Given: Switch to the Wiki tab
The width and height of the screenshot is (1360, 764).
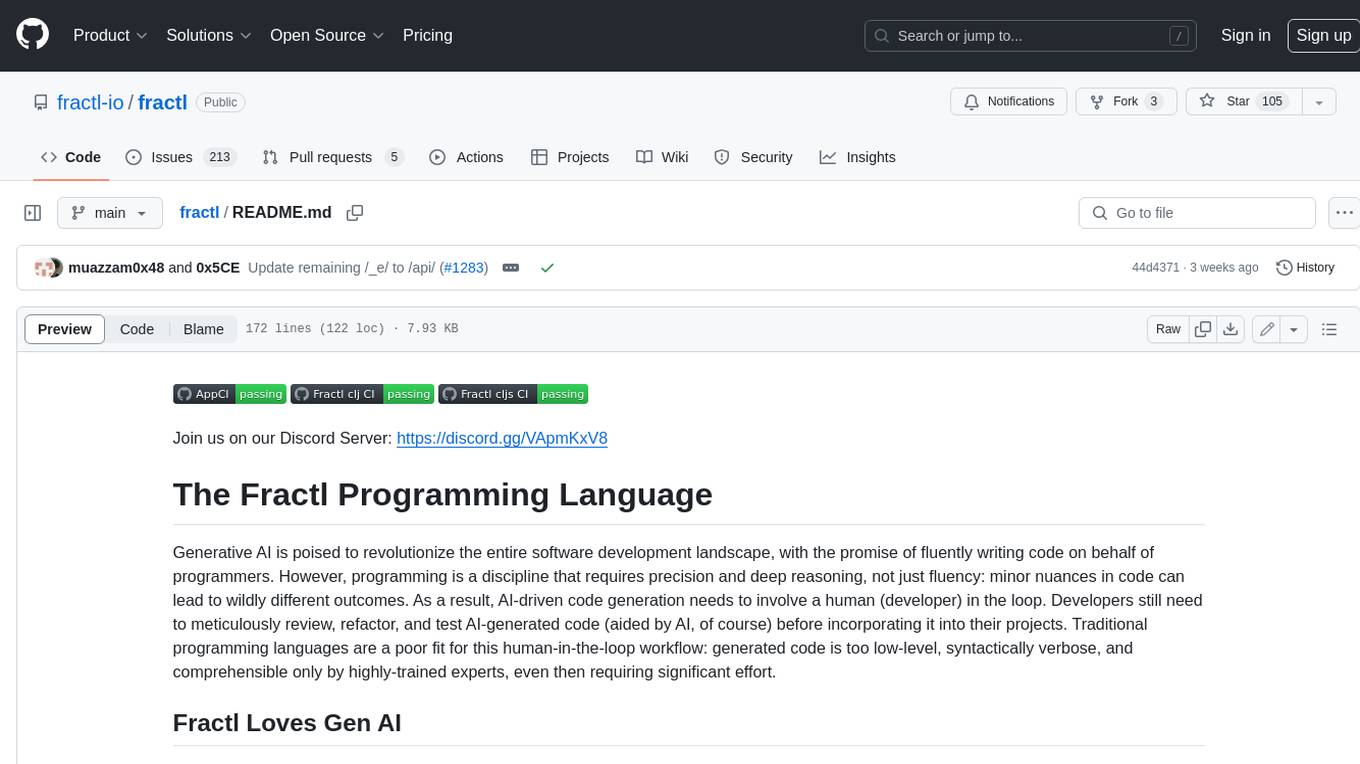Looking at the screenshot, I should [x=663, y=157].
